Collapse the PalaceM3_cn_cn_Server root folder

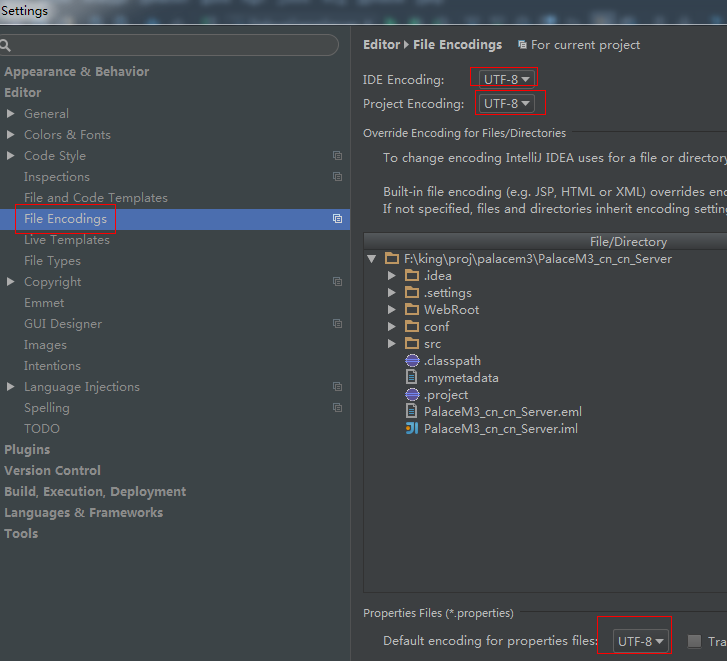click(371, 259)
